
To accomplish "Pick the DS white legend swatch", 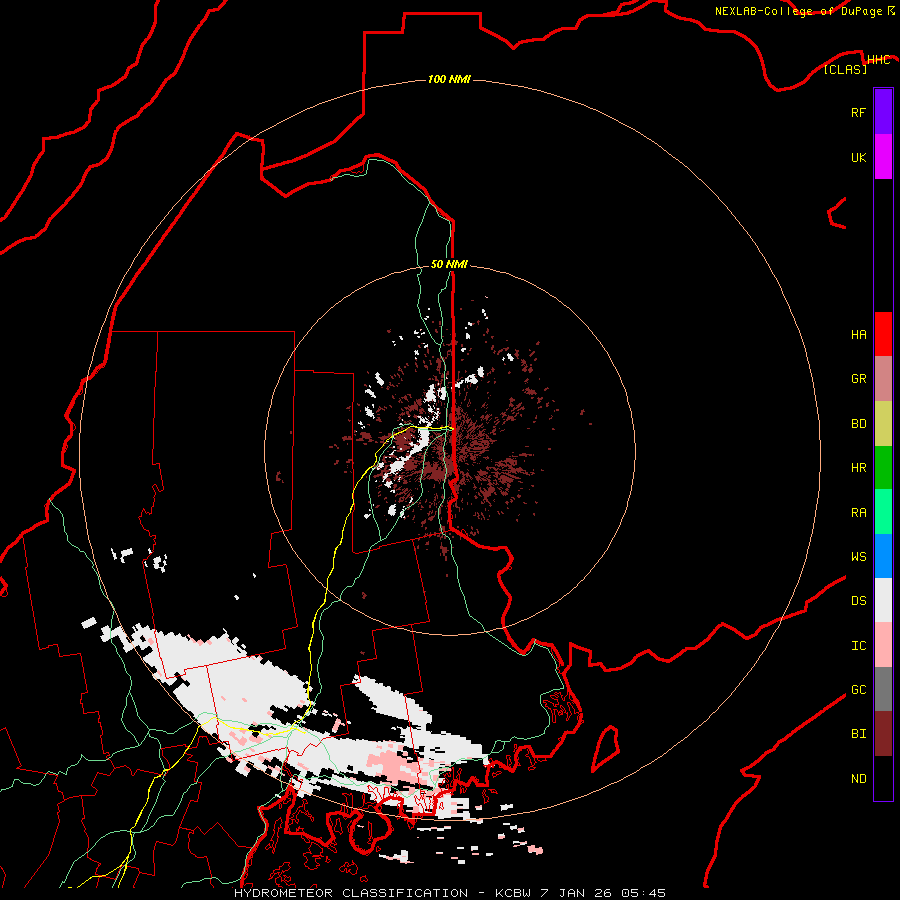I will point(883,600).
